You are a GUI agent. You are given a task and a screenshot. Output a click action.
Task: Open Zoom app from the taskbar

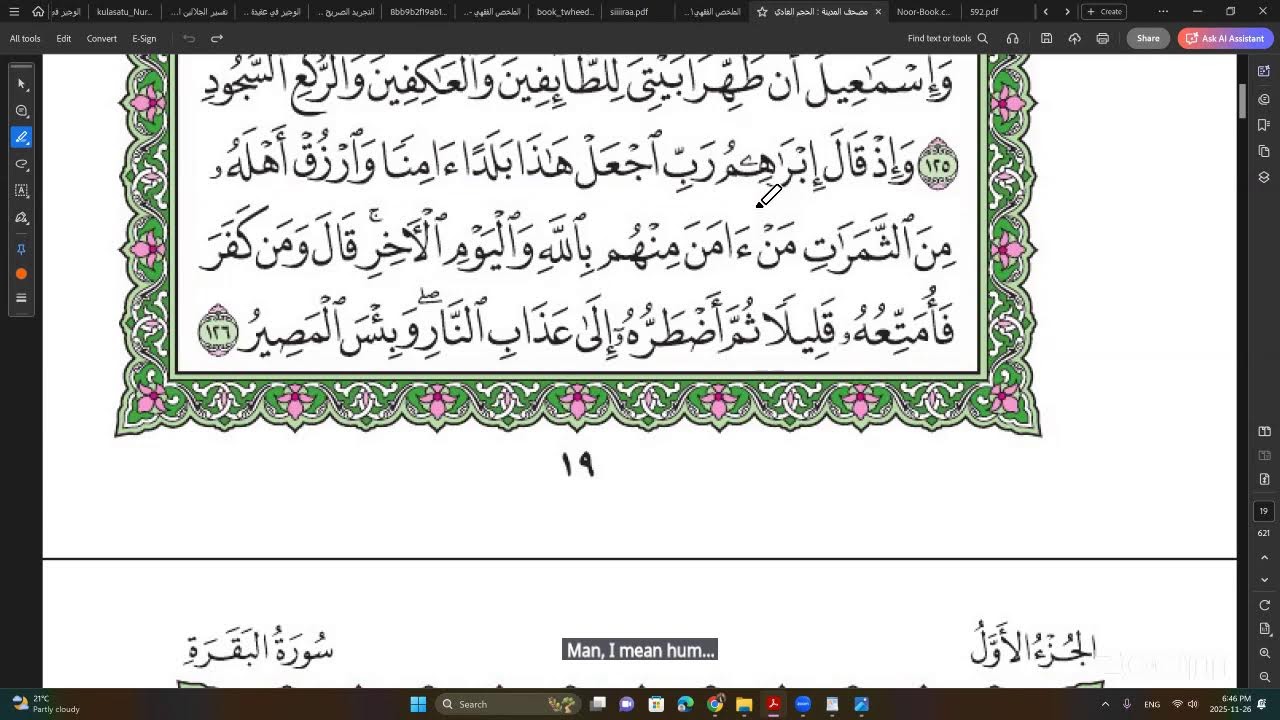tap(802, 704)
